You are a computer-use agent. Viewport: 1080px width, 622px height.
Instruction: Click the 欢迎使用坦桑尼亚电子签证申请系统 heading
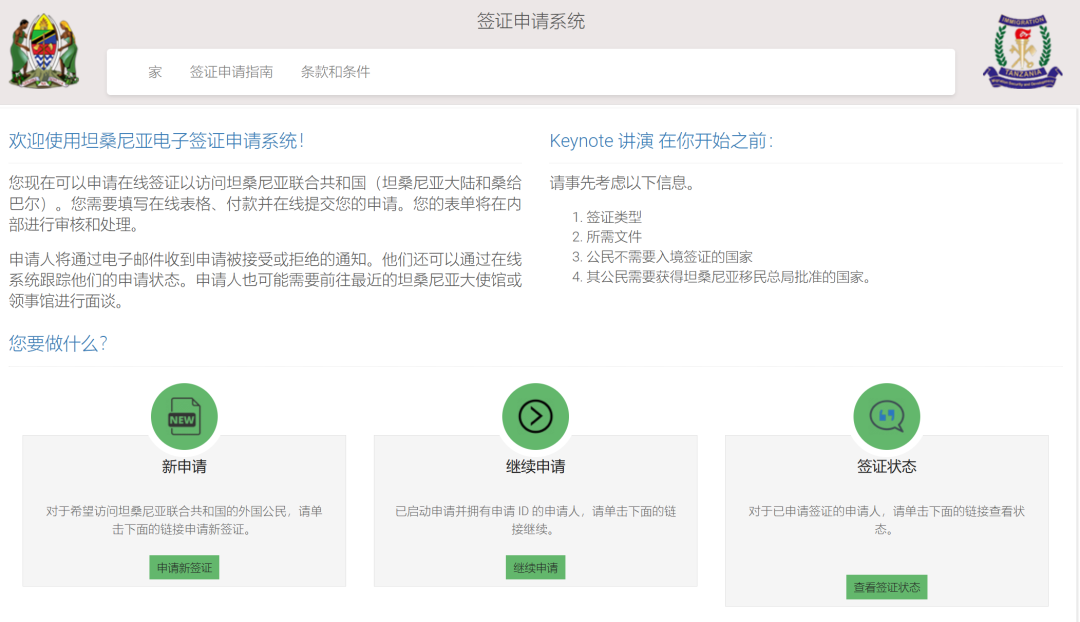click(156, 141)
